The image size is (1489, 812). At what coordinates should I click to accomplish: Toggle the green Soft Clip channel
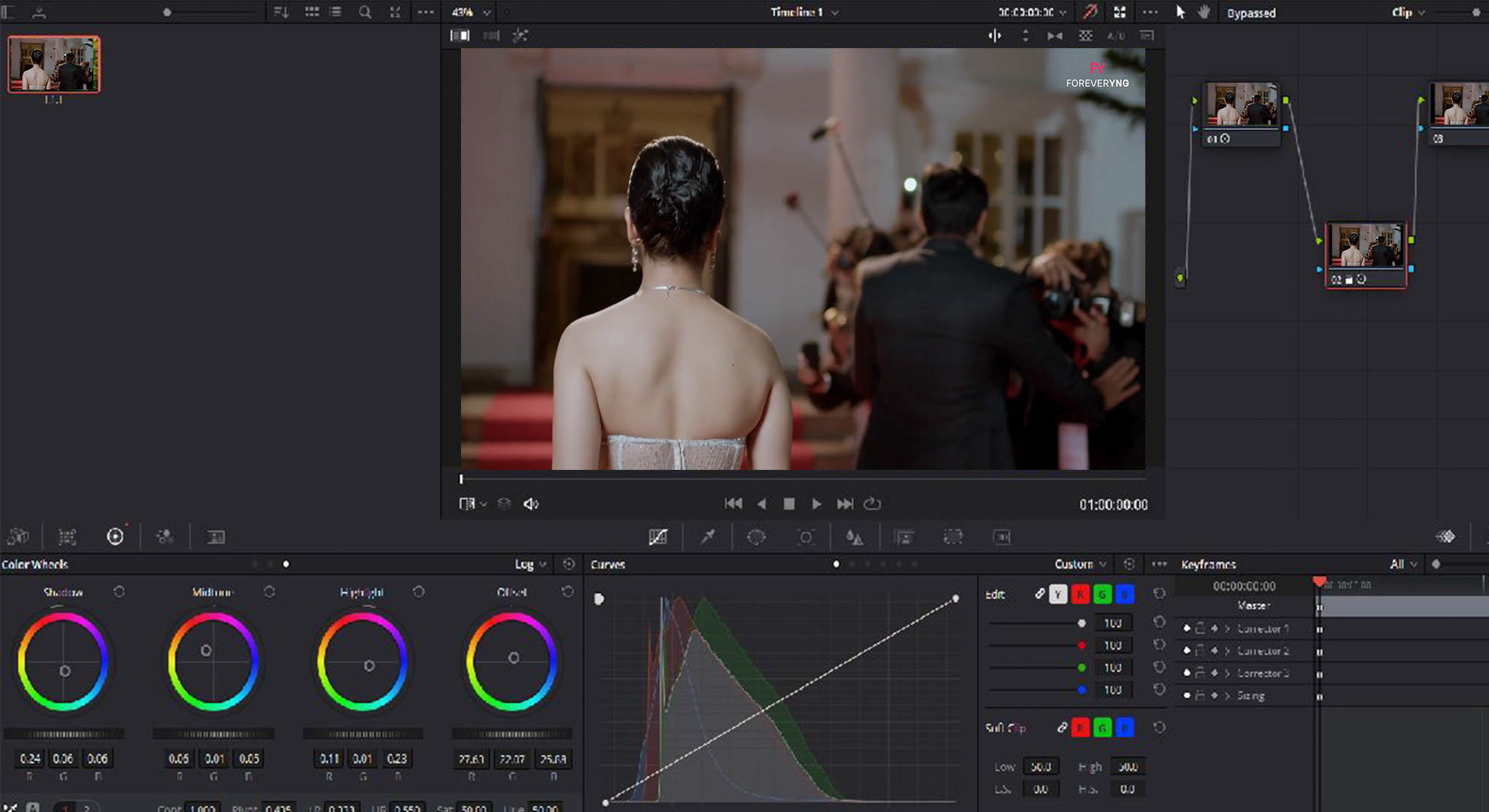tap(1102, 728)
